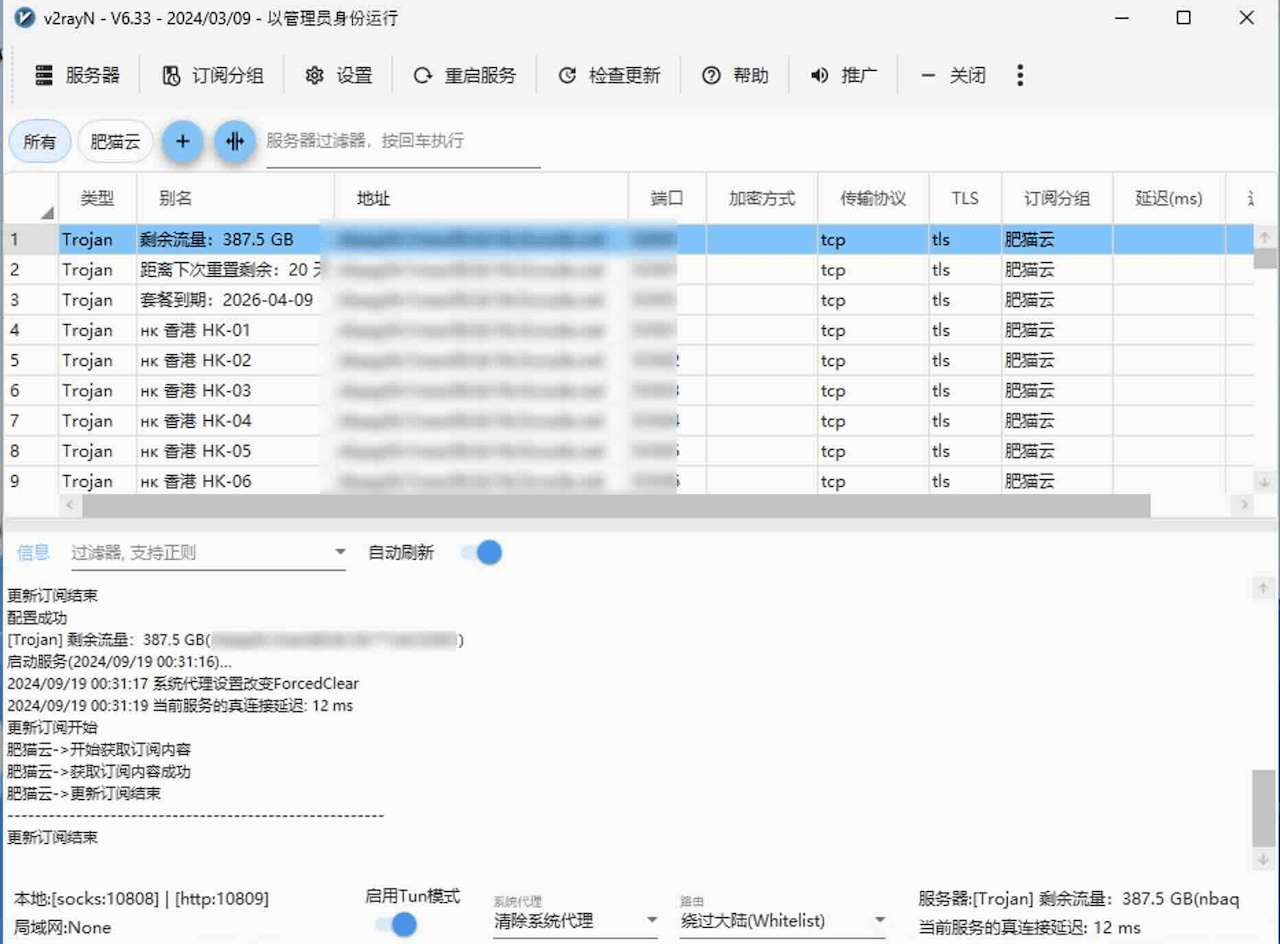Click the log panel vertical scrollbar thumb
This screenshot has width=1280, height=944.
pyautogui.click(x=1265, y=808)
